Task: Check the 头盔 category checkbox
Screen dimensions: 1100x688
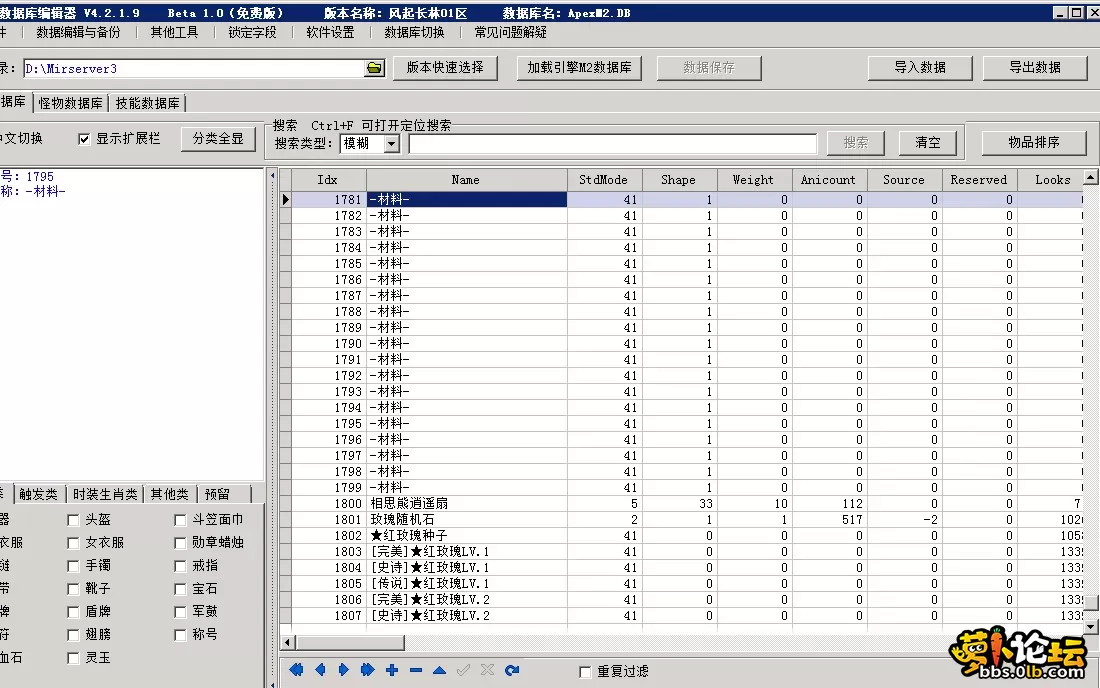Action: click(x=73, y=519)
